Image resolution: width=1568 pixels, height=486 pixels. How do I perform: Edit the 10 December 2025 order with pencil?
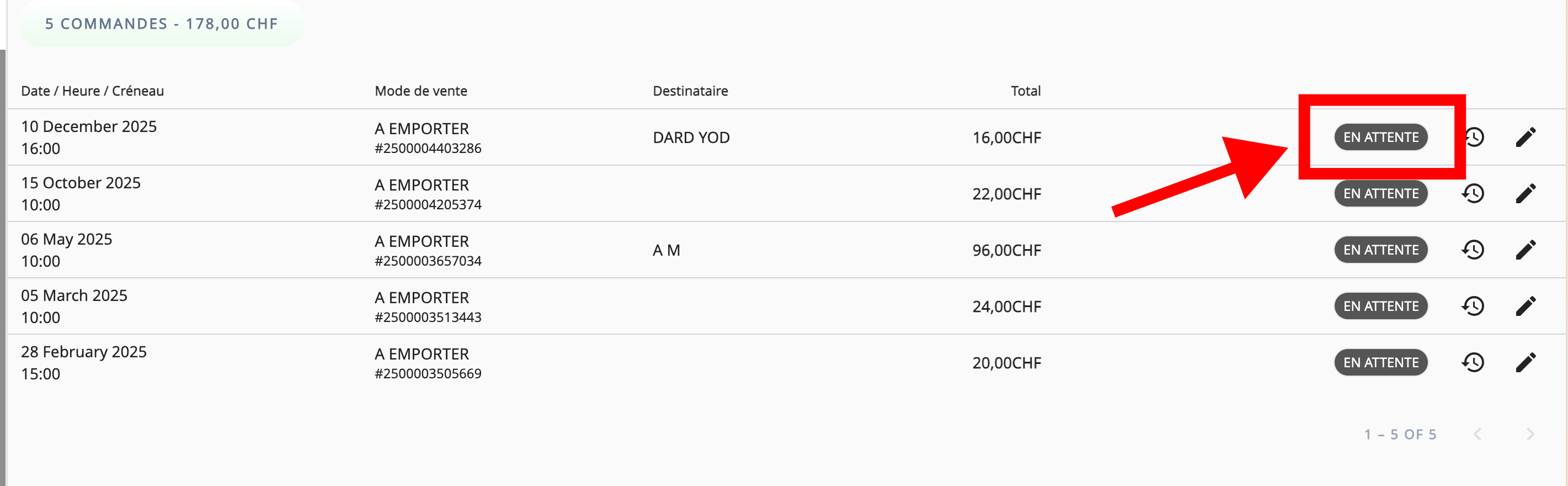1526,137
